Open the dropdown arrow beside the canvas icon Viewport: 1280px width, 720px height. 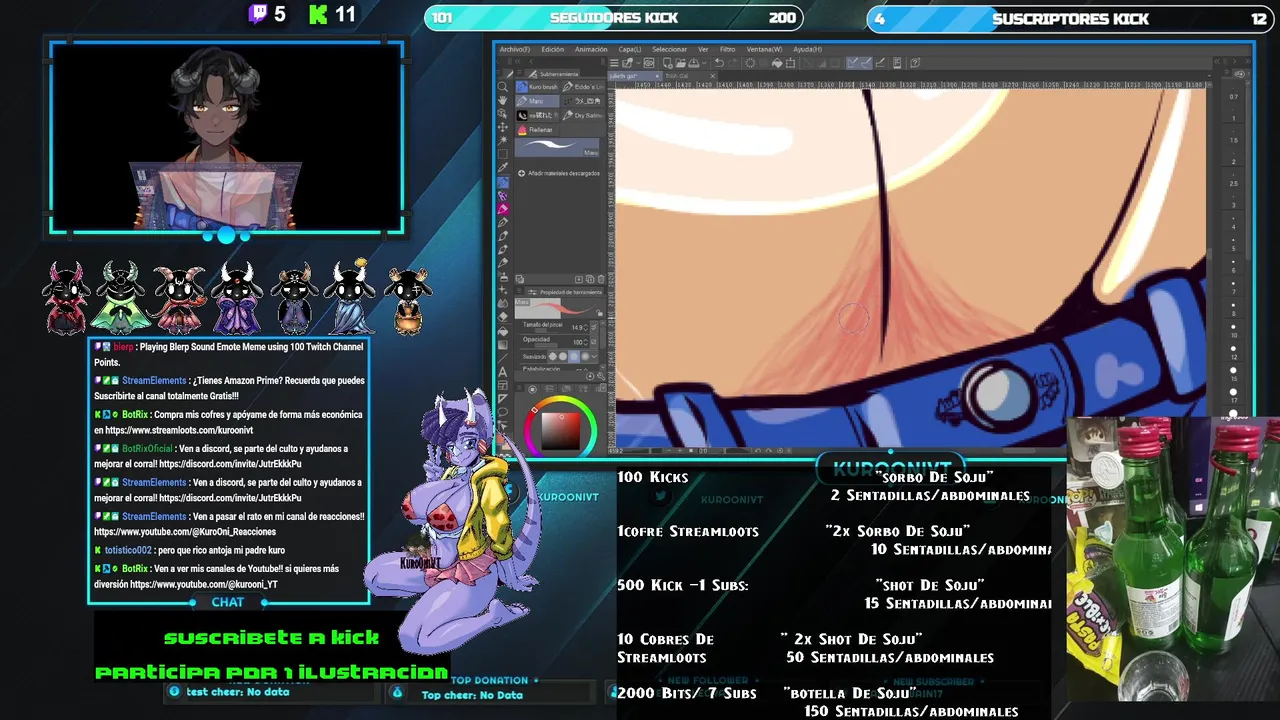[638, 63]
